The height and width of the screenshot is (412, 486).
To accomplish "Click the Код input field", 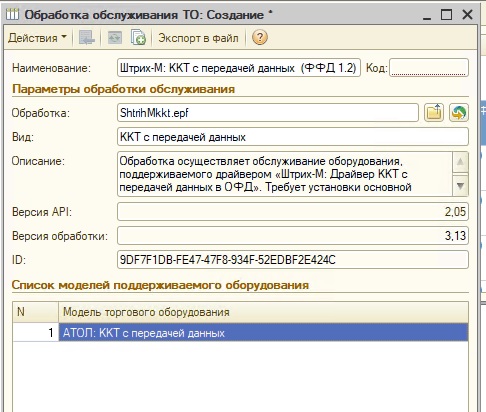I will pos(429,68).
